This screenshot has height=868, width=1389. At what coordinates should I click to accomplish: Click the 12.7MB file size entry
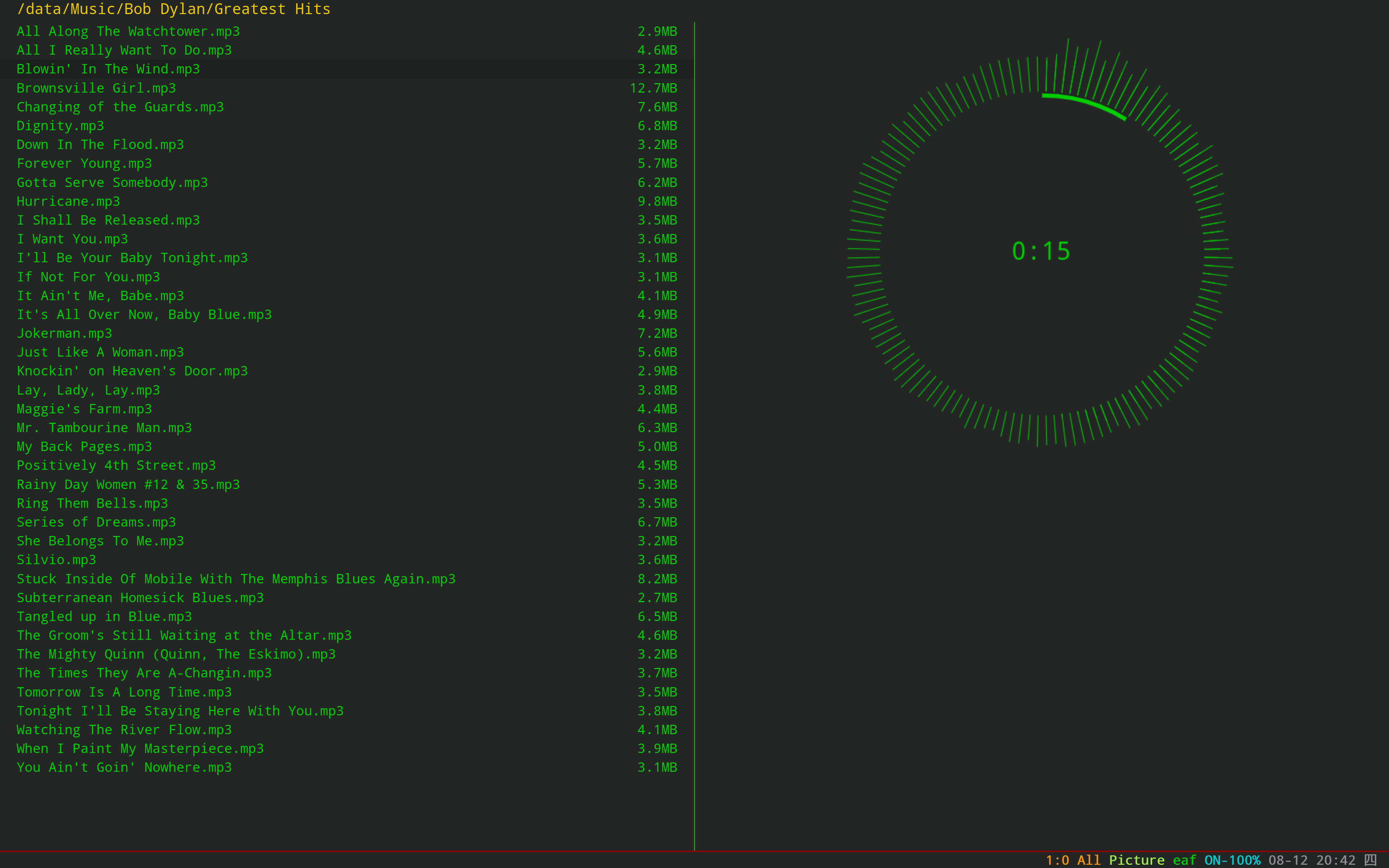pos(653,88)
